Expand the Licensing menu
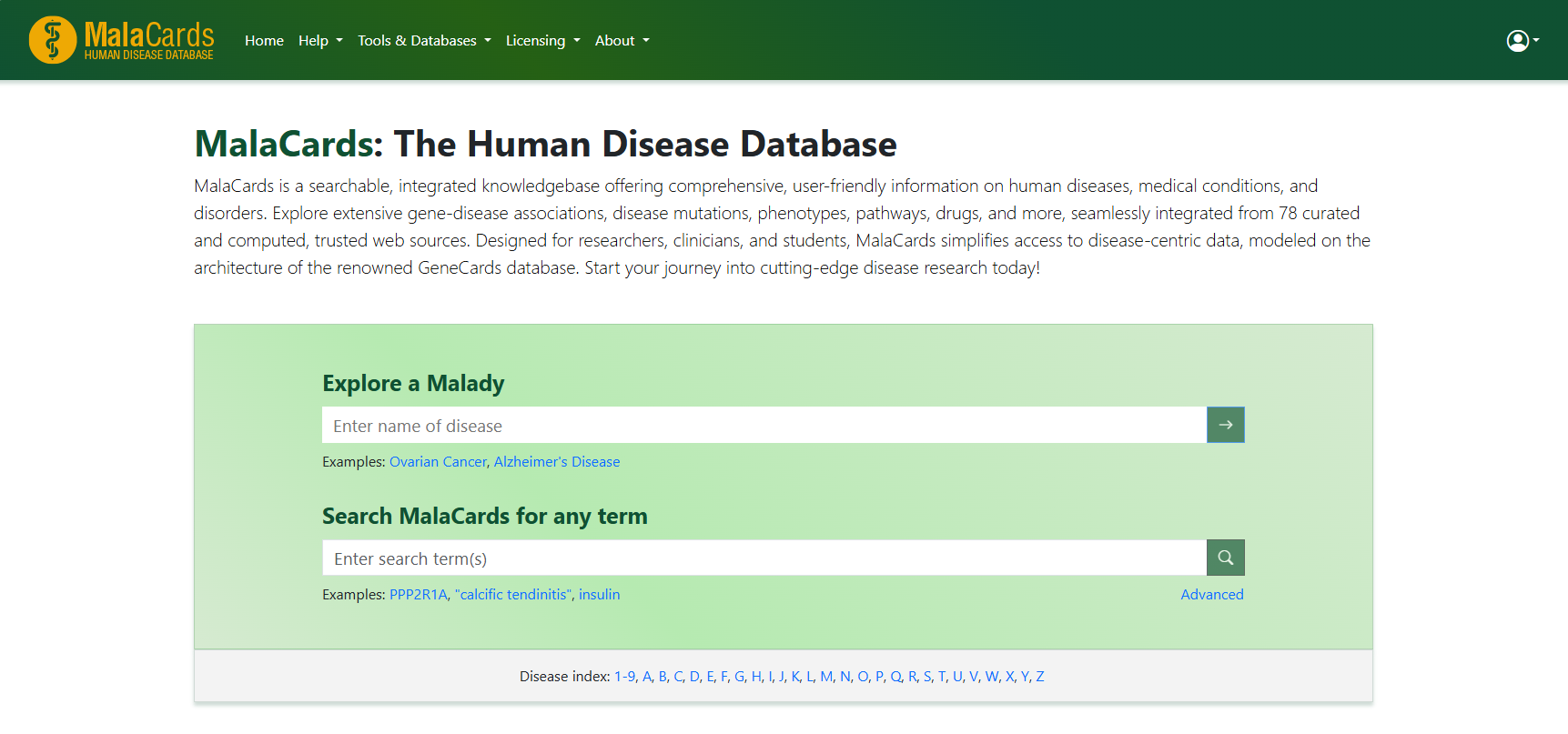 (542, 40)
